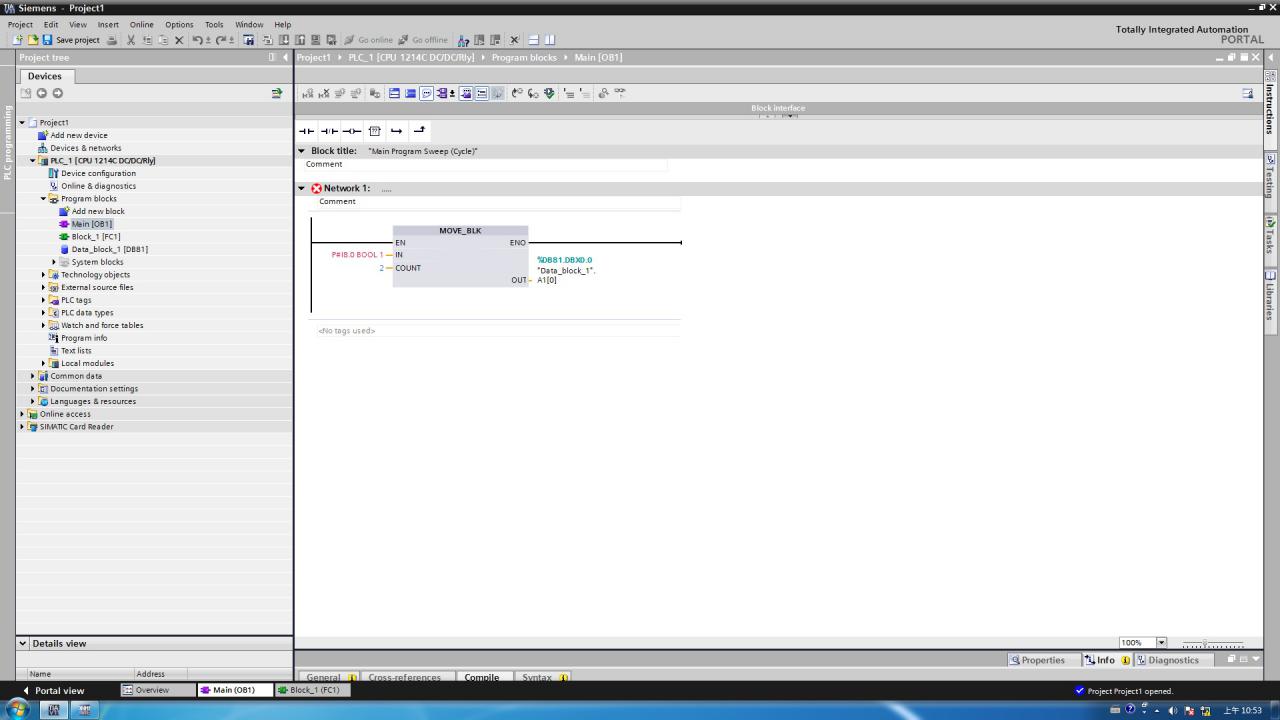Click the split editor vertically icon
This screenshot has height=720, width=1280.
pos(549,40)
